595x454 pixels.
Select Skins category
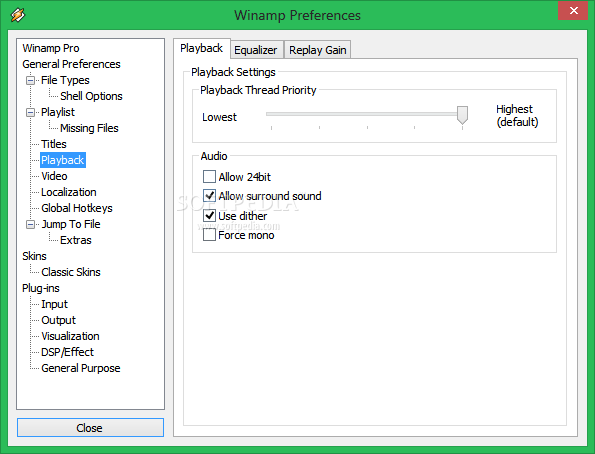34,256
